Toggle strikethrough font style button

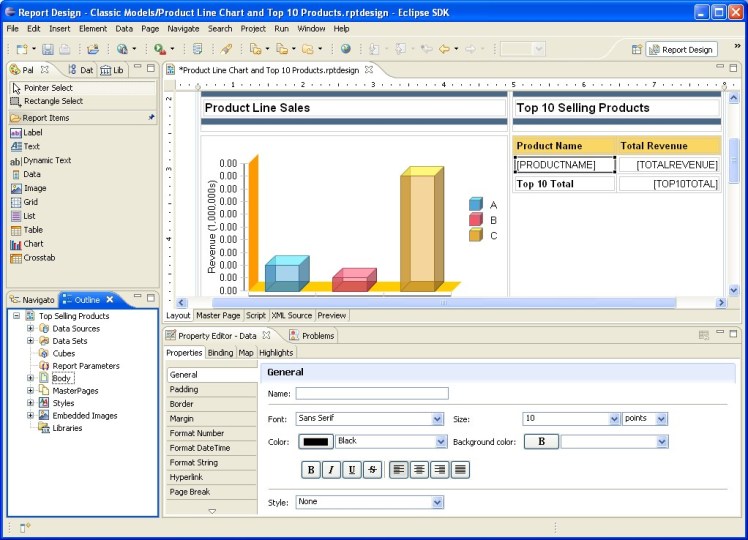[373, 469]
